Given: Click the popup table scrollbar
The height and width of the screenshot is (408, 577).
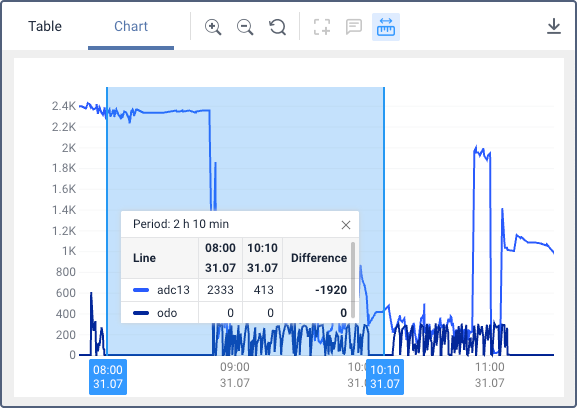Looking at the screenshot, I should click(353, 280).
